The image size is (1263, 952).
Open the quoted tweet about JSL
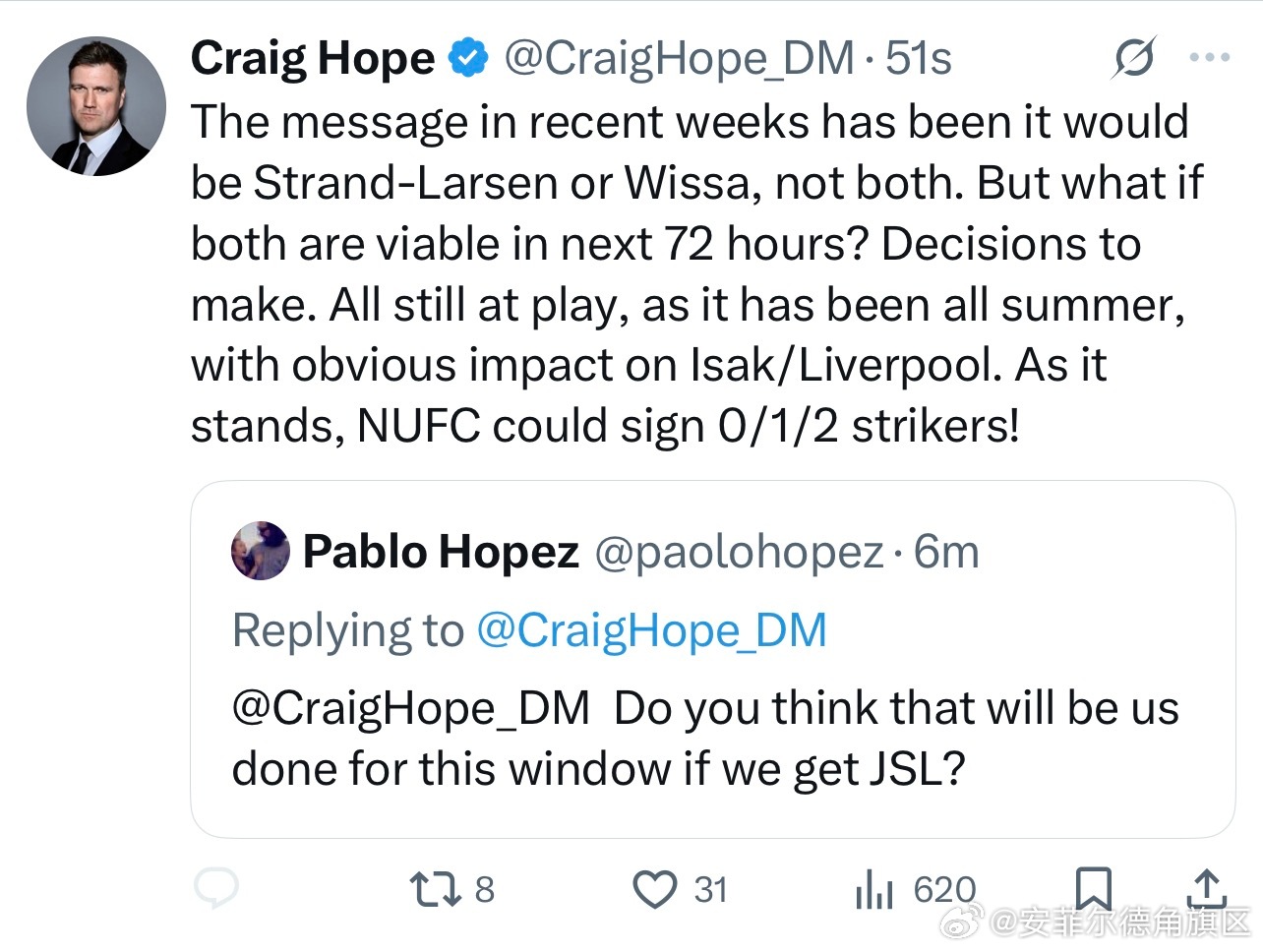click(712, 659)
